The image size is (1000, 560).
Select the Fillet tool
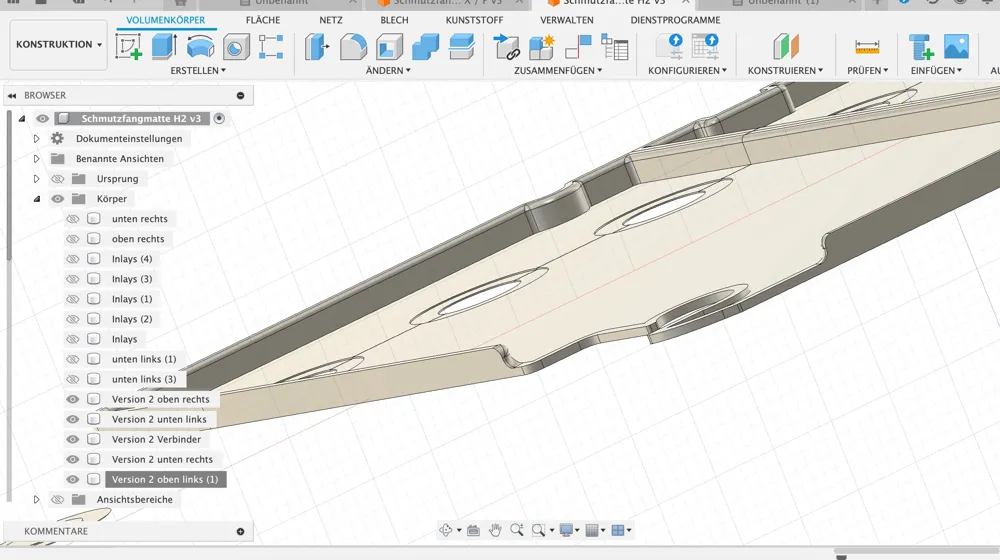click(x=353, y=47)
